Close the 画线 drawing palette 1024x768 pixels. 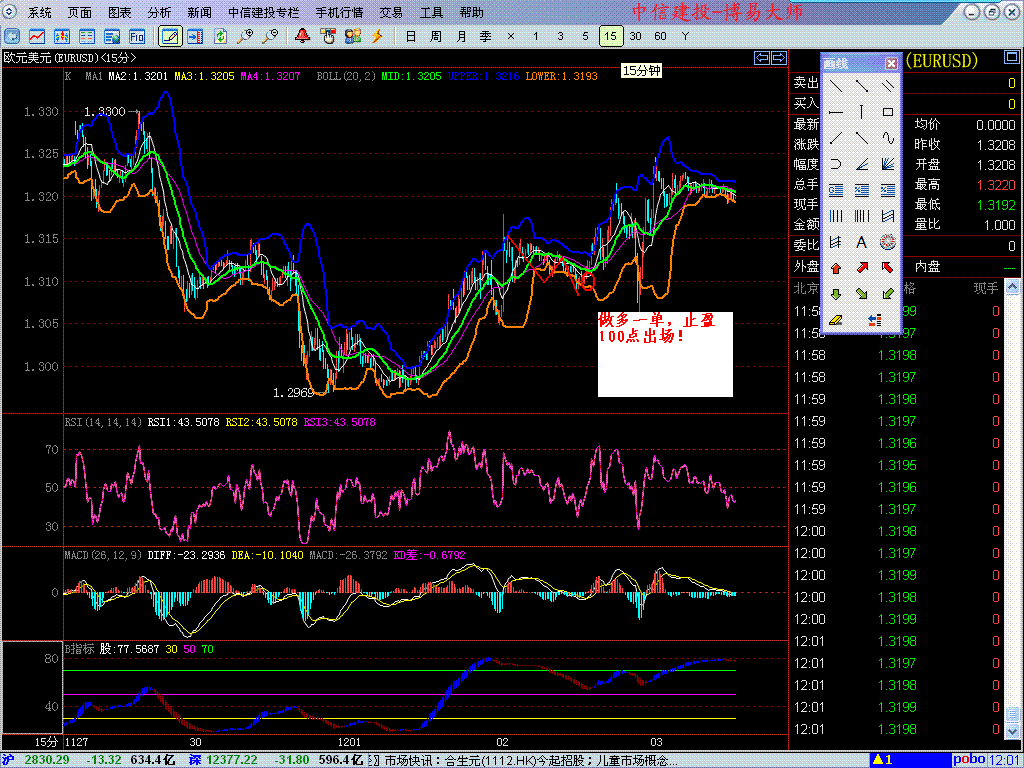(891, 63)
